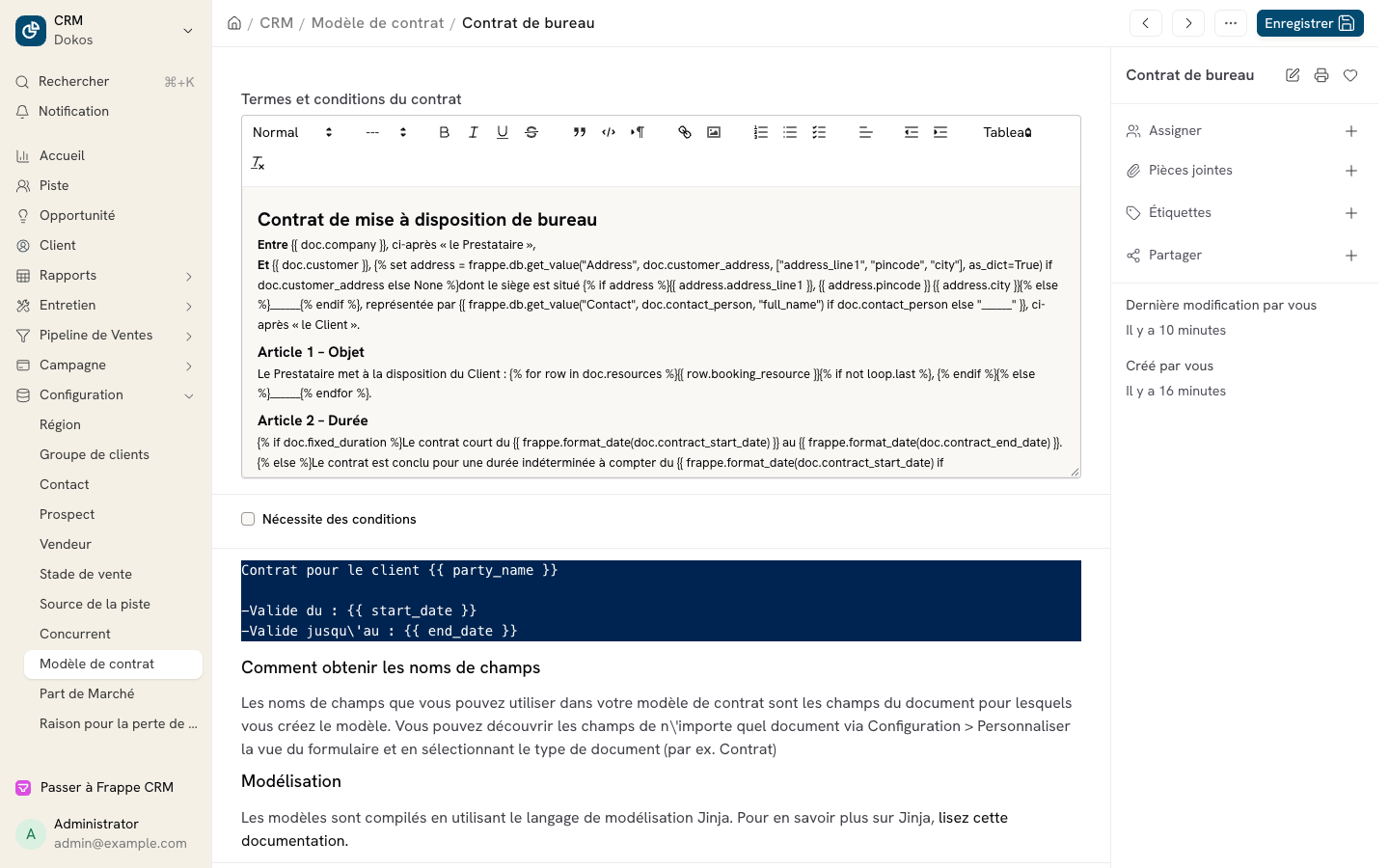Edit the Contrat de bureau title via pencil icon
Screen dimensions: 1389x868
tap(1293, 75)
